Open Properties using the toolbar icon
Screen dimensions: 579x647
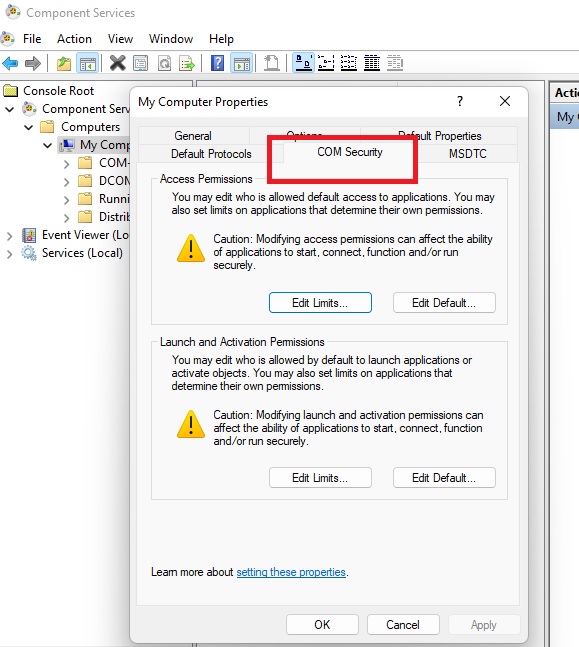(141, 64)
